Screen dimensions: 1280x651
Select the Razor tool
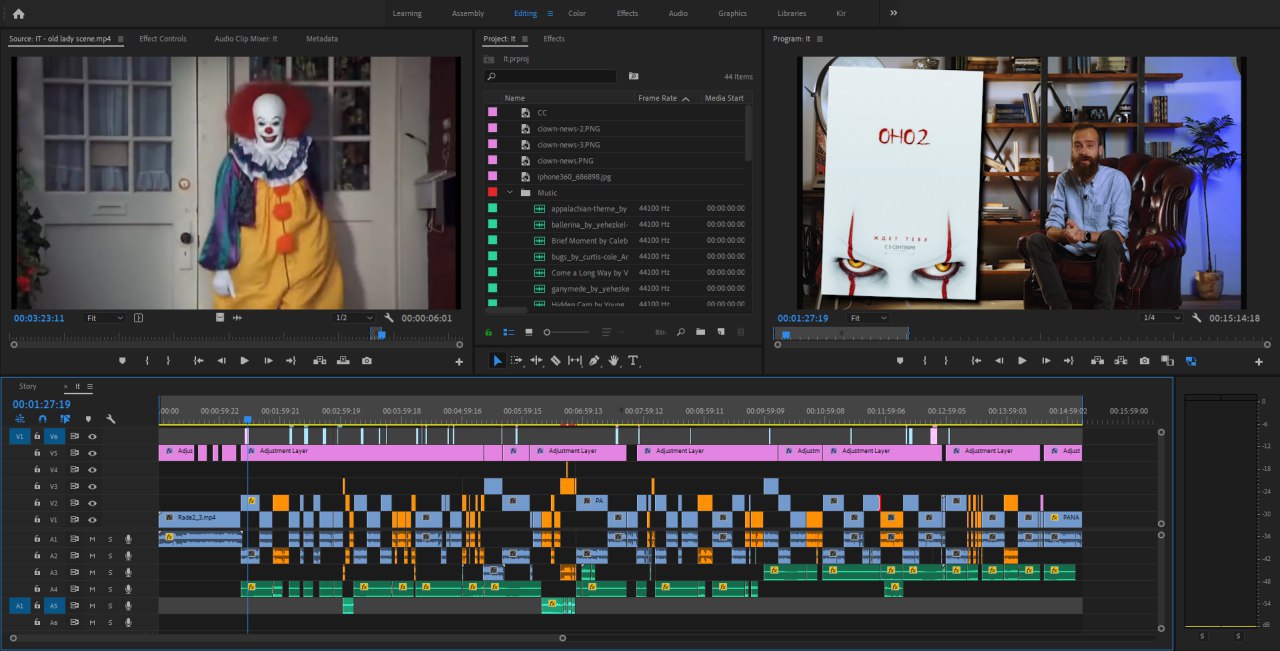555,360
